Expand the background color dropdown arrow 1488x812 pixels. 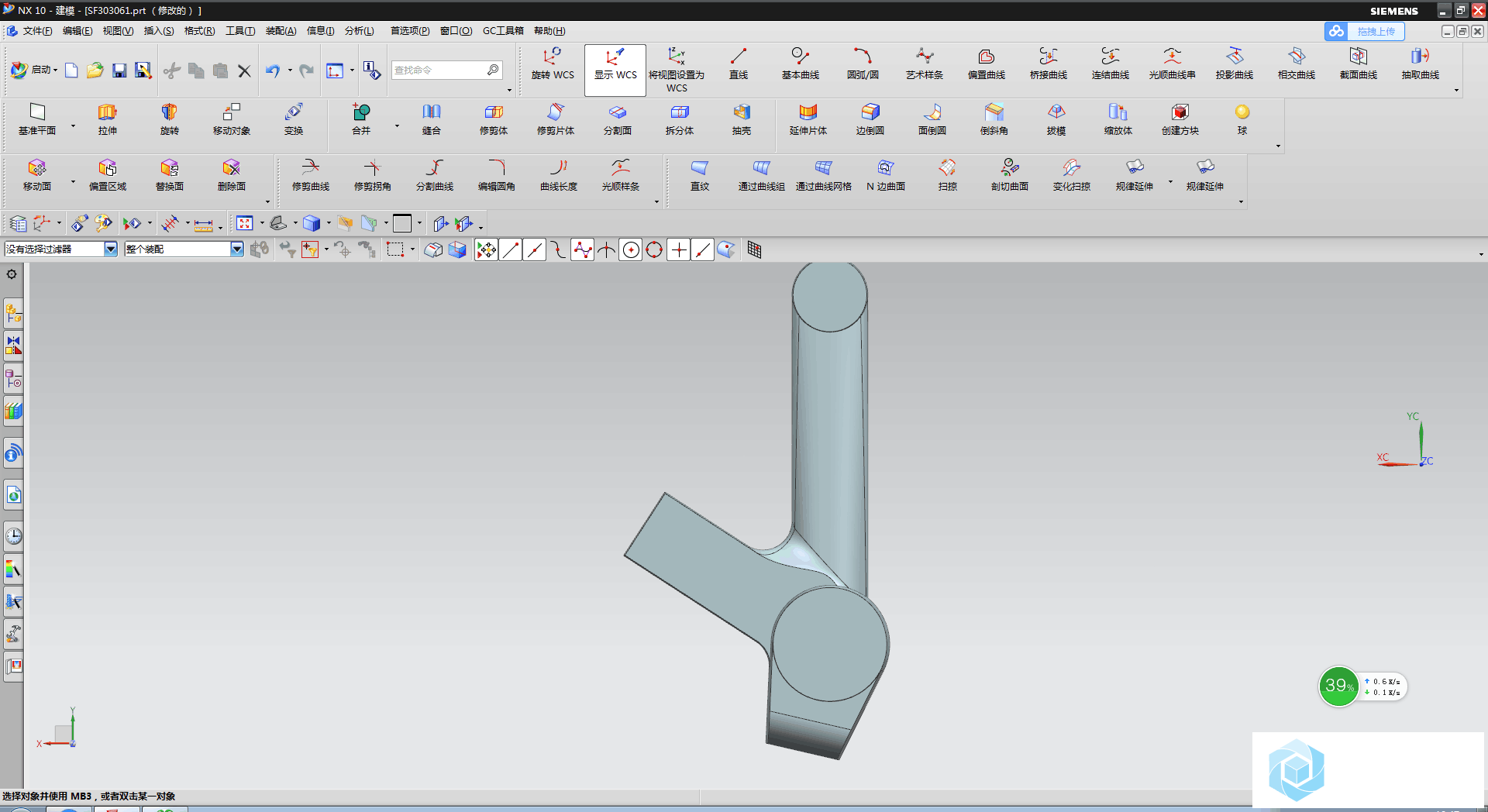pos(419,224)
